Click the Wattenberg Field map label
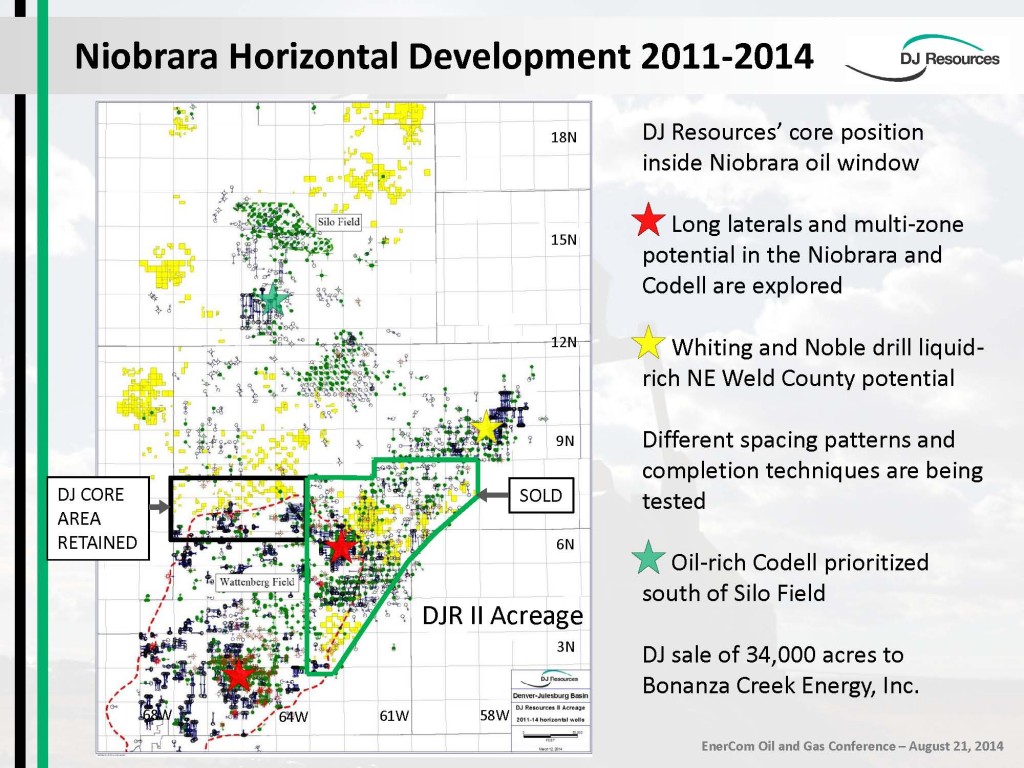This screenshot has height=768, width=1024. point(257,582)
